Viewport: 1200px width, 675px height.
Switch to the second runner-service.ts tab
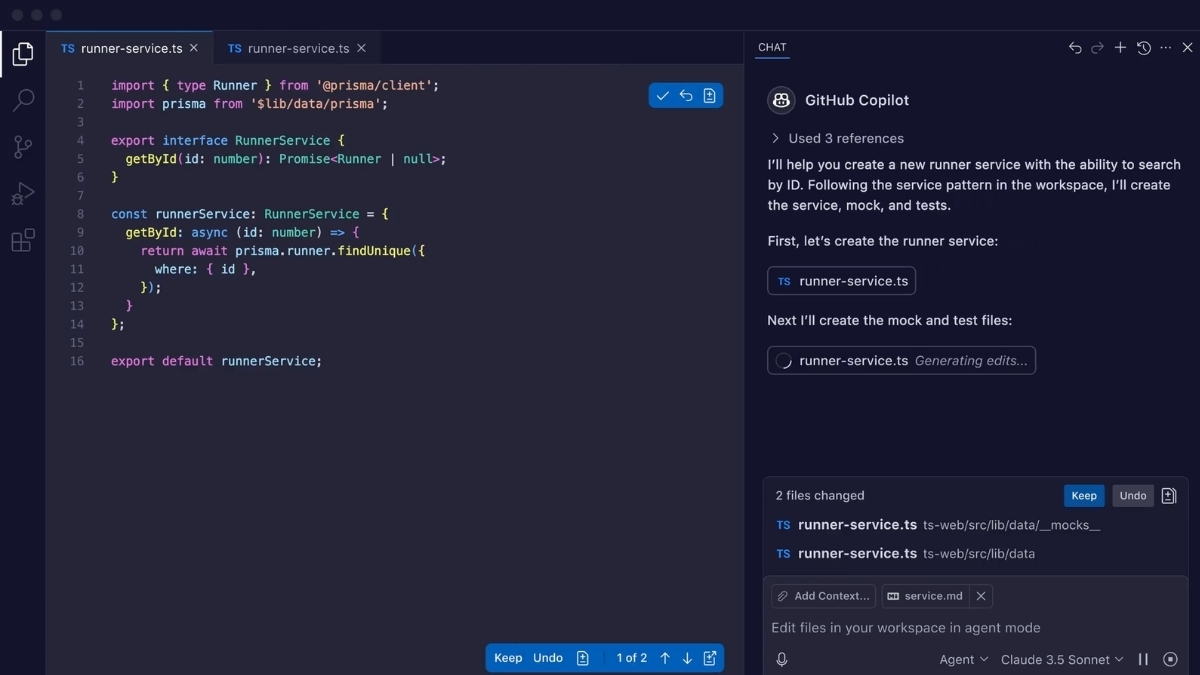[298, 48]
